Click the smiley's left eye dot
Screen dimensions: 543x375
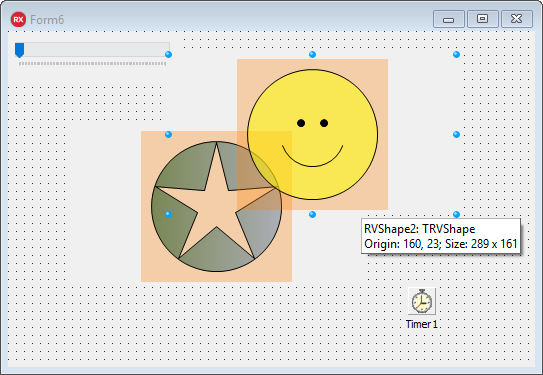click(x=301, y=123)
